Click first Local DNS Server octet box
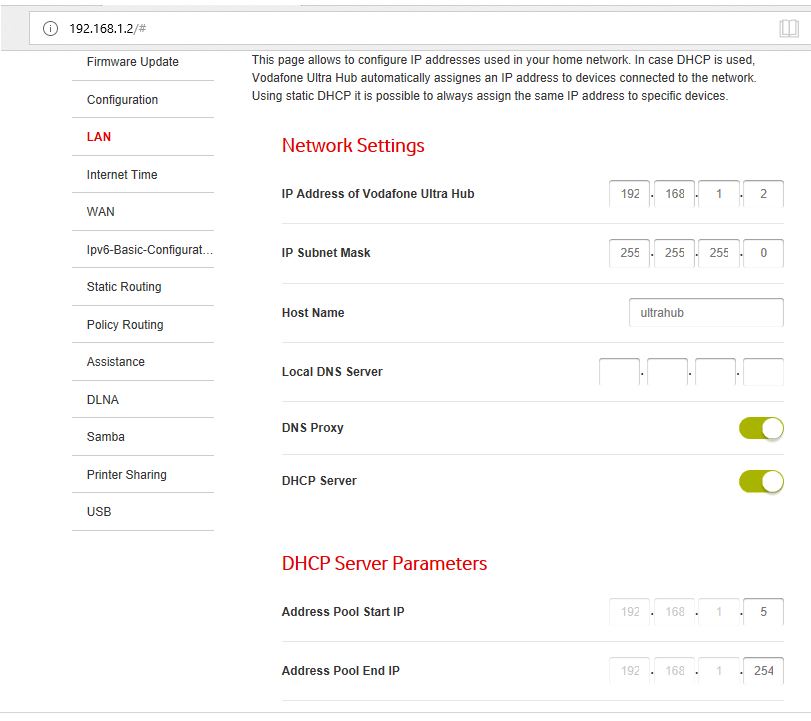The width and height of the screenshot is (811, 721). (619, 372)
